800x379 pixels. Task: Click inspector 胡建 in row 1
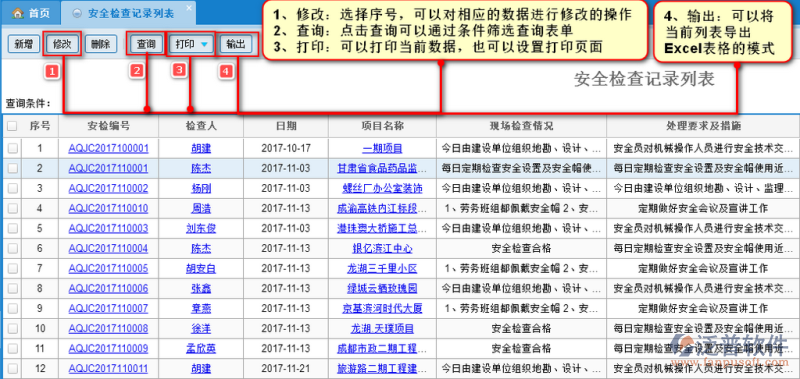click(201, 148)
